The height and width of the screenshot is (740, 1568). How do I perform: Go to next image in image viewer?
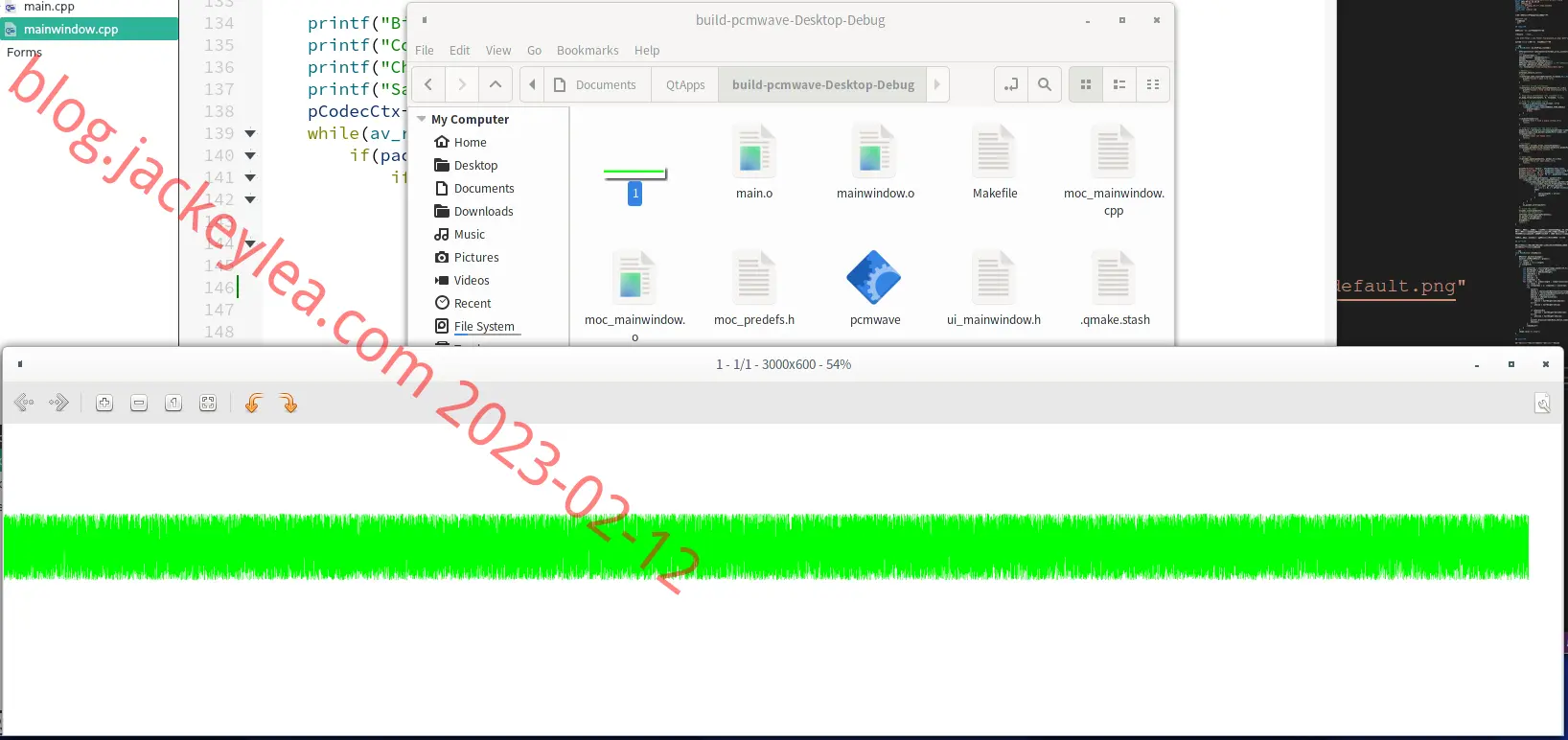pos(58,404)
